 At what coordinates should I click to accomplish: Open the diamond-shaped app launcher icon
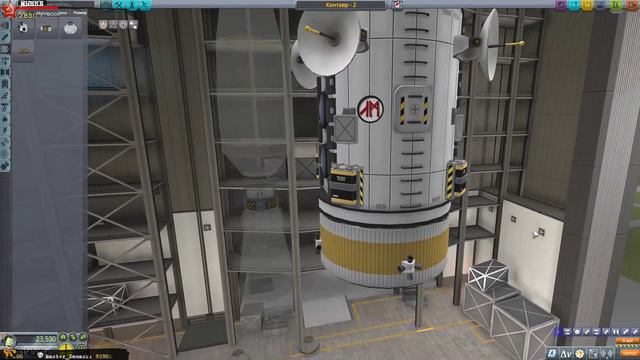click(x=607, y=353)
